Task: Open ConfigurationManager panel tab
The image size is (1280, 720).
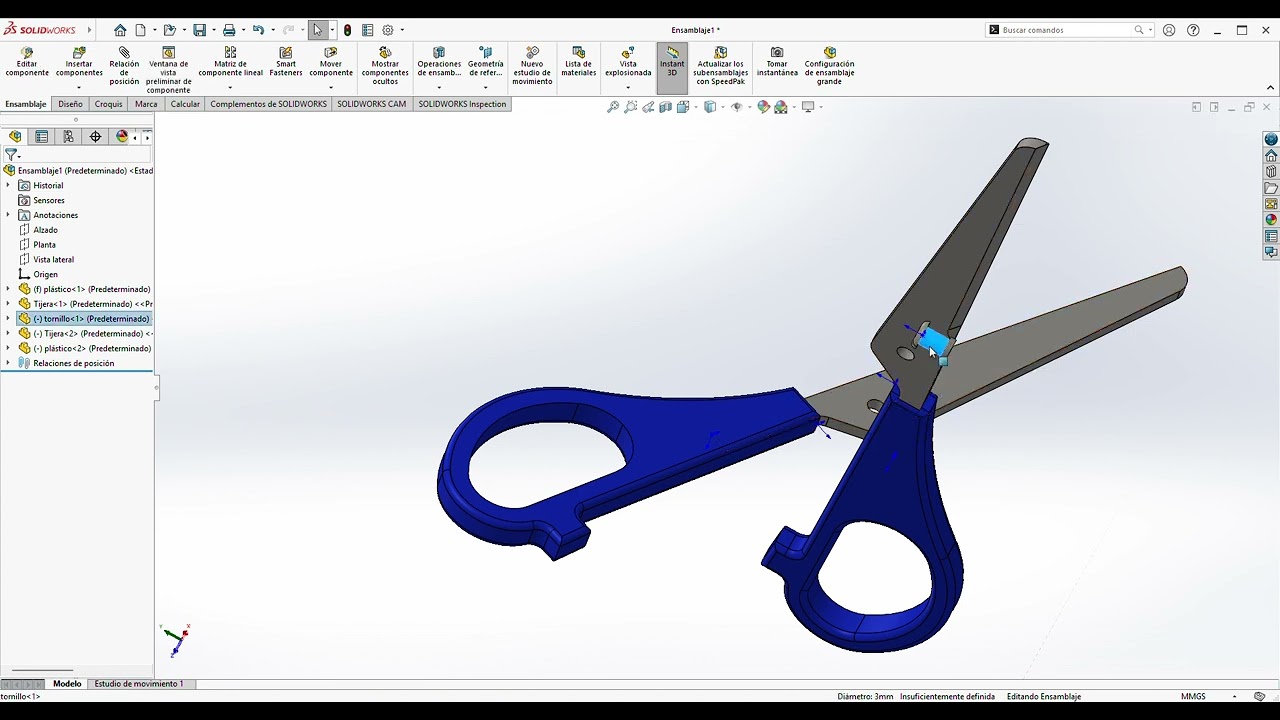Action: (x=69, y=137)
